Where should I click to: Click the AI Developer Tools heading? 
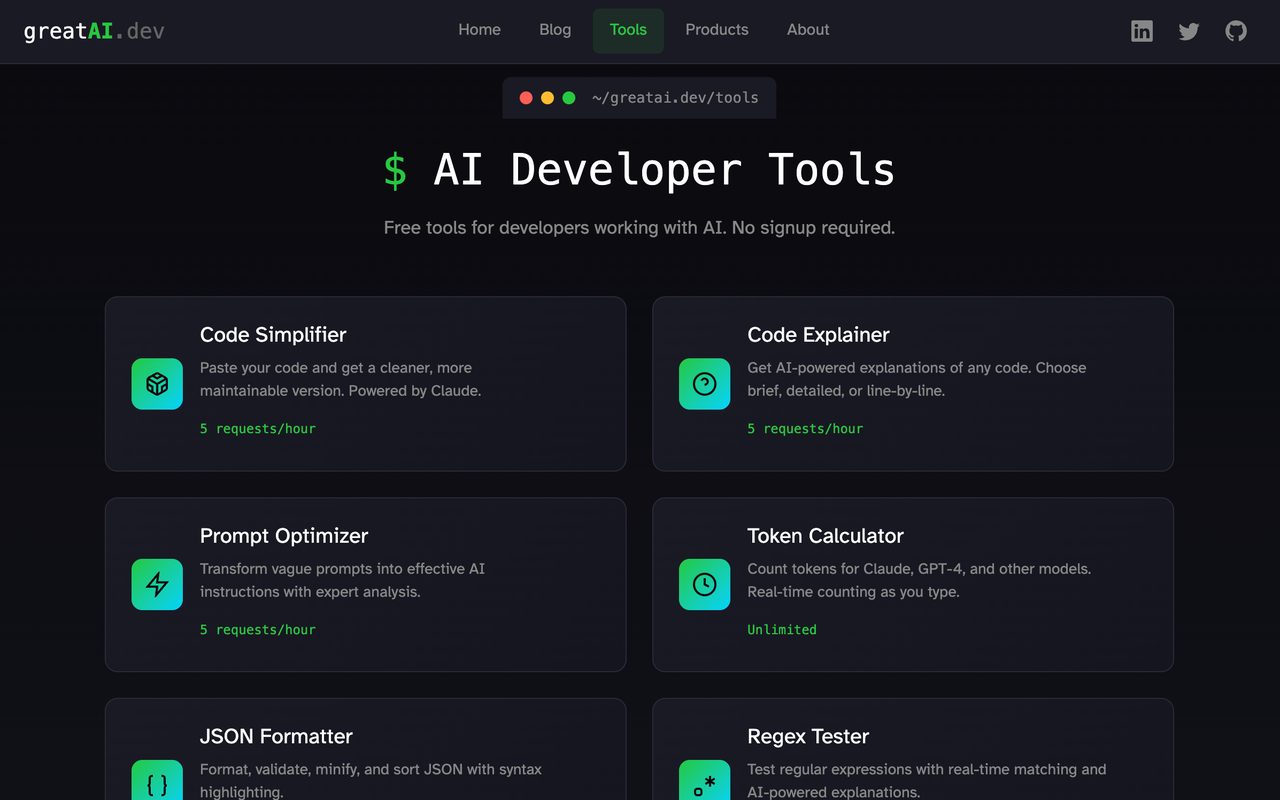pos(664,169)
